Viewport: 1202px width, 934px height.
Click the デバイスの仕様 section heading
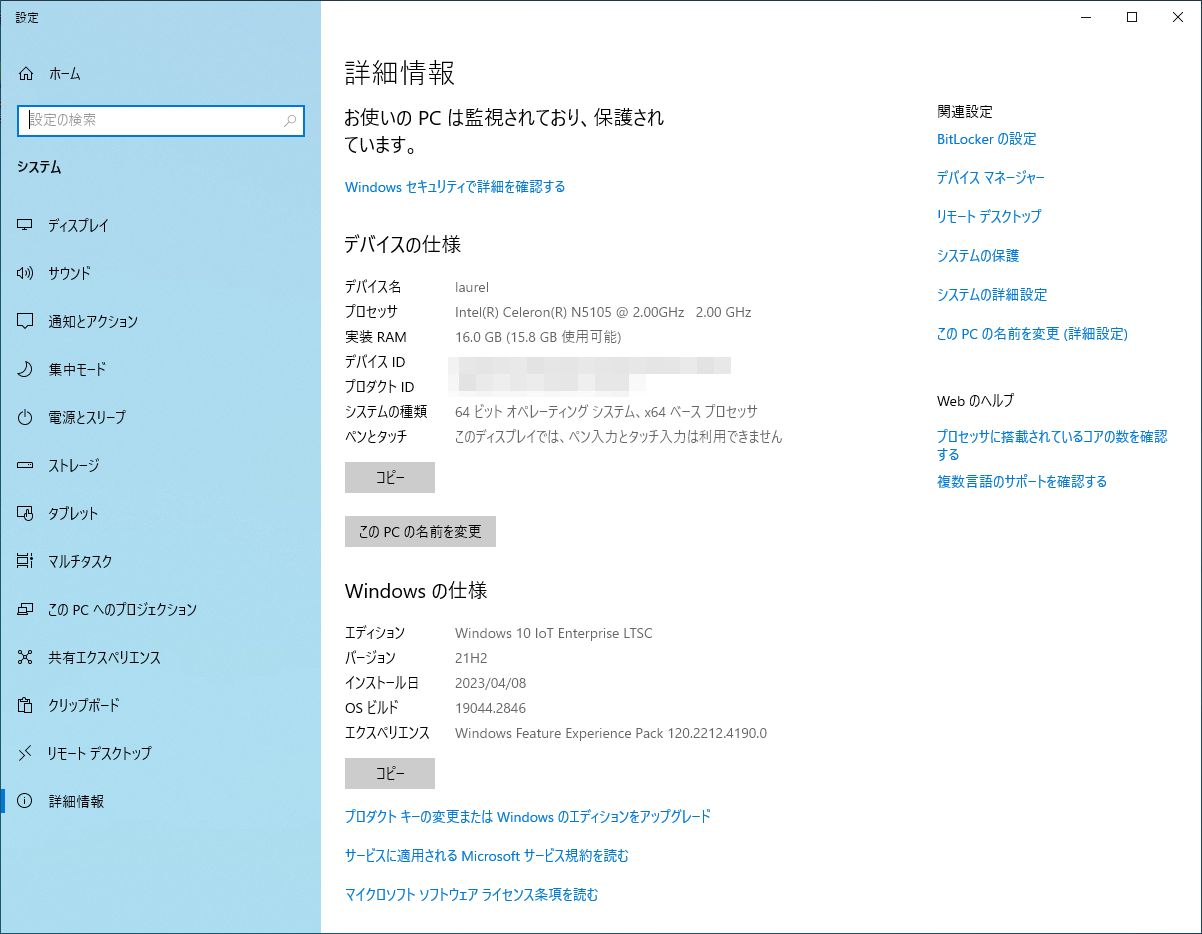(403, 245)
